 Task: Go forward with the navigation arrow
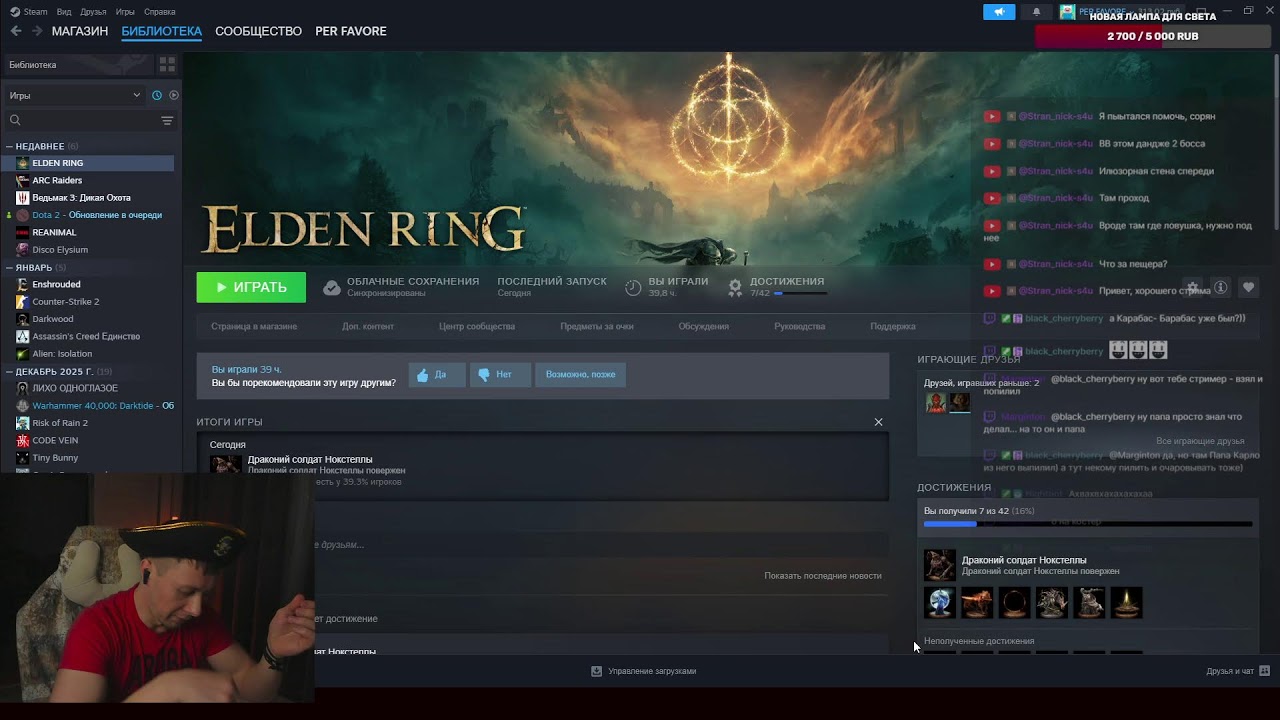[x=37, y=31]
